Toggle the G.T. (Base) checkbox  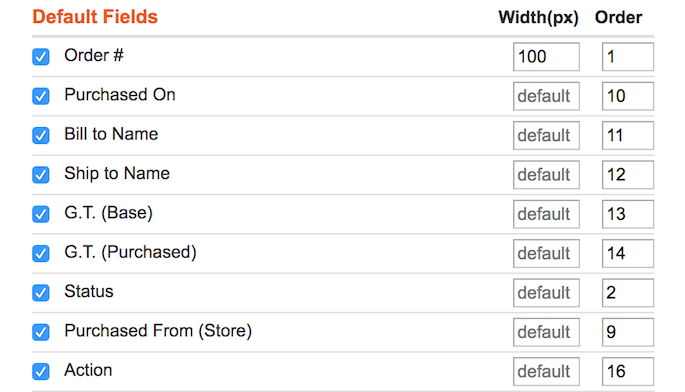(x=41, y=214)
